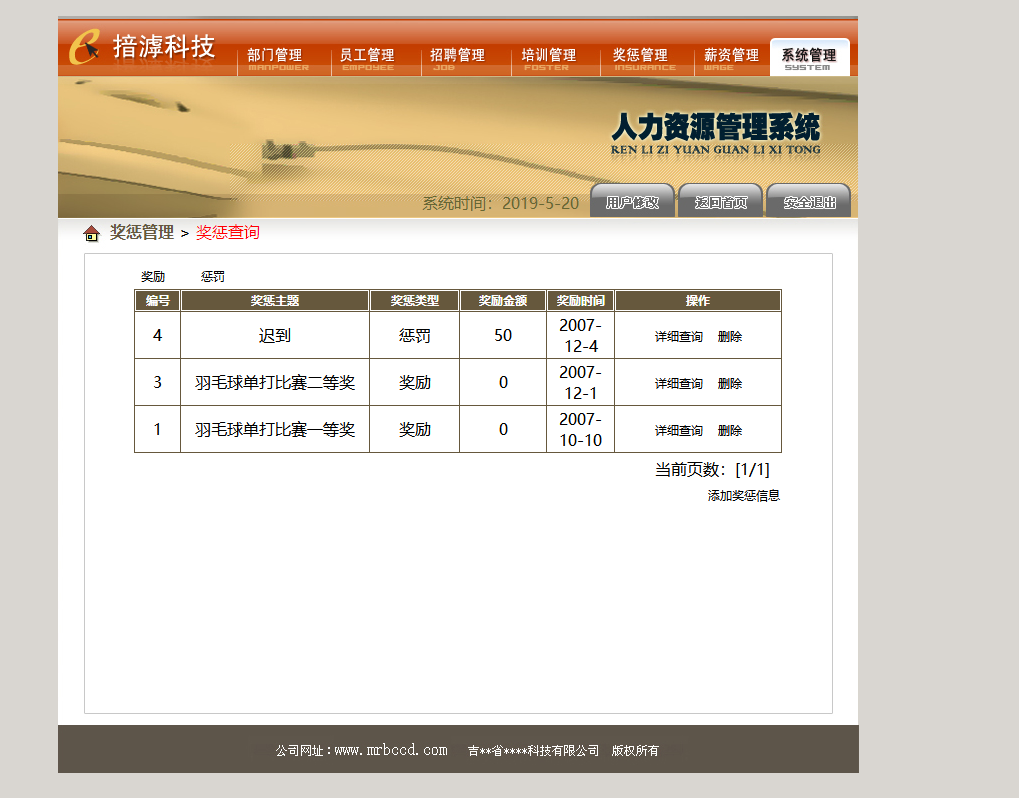Image resolution: width=1019 pixels, height=798 pixels.
Task: Delete the 迟到 record
Action: 730,337
